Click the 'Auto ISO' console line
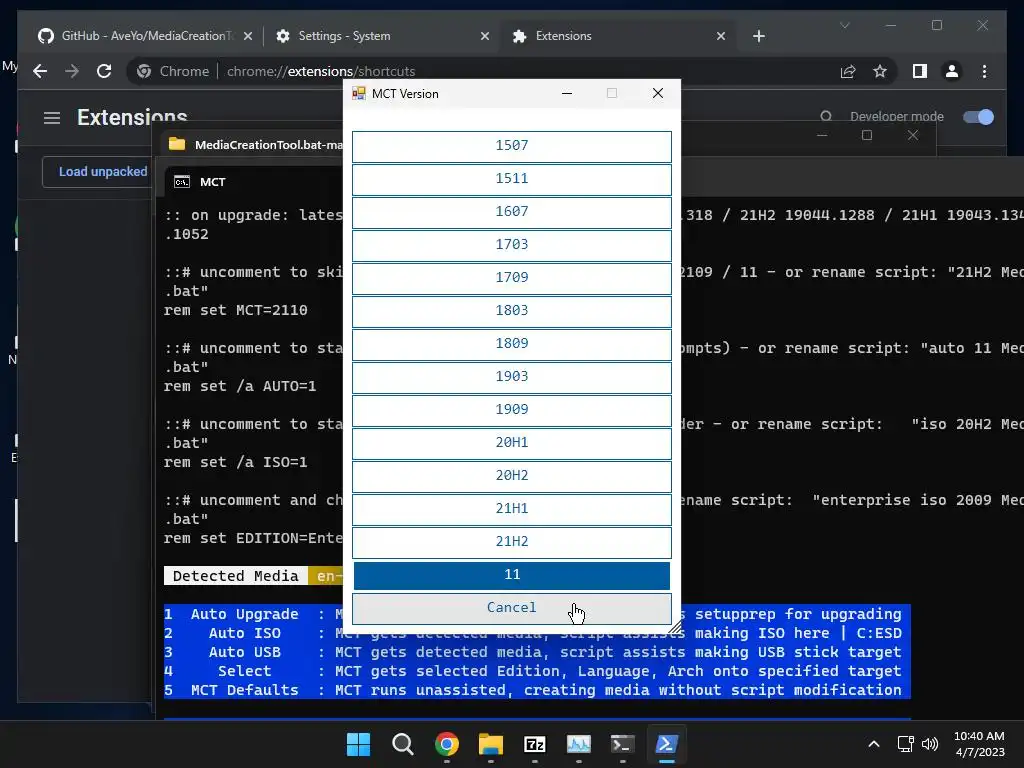This screenshot has width=1024, height=768. [x=532, y=633]
